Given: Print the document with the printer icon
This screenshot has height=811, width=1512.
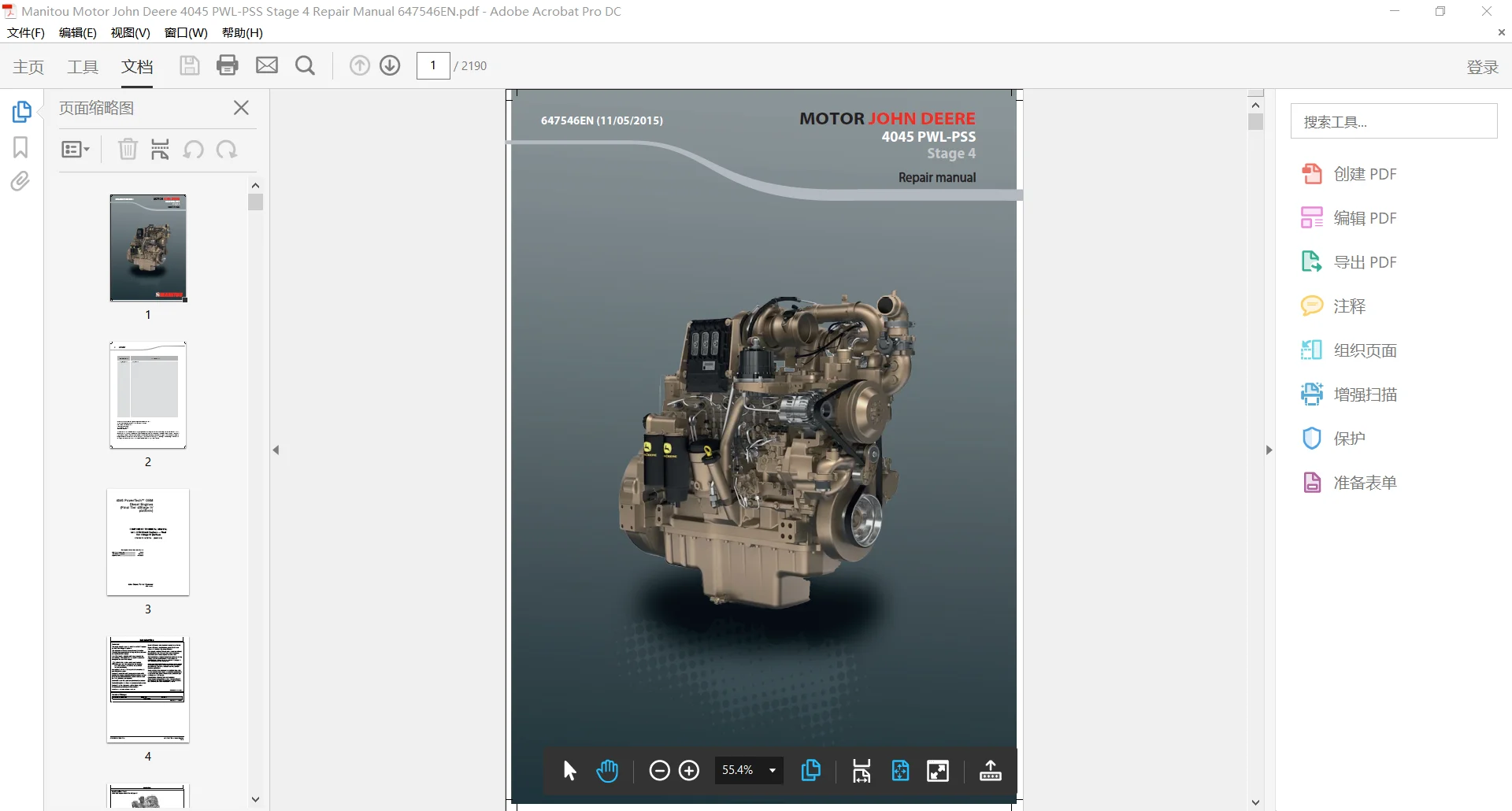Looking at the screenshot, I should (228, 65).
